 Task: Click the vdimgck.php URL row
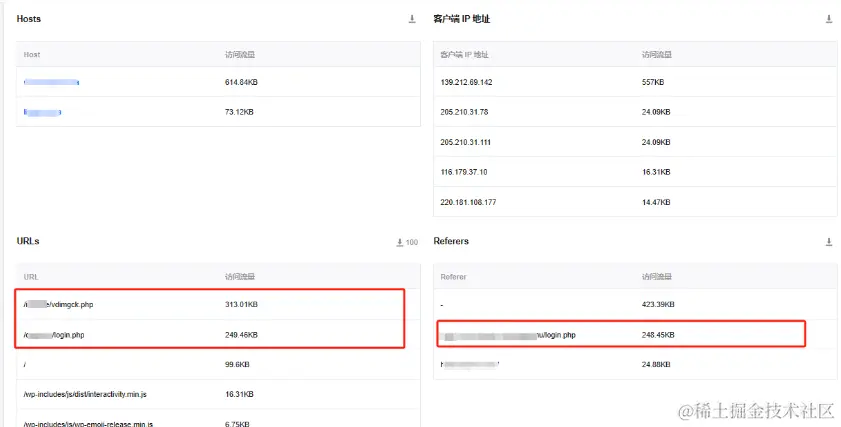[x=218, y=305]
